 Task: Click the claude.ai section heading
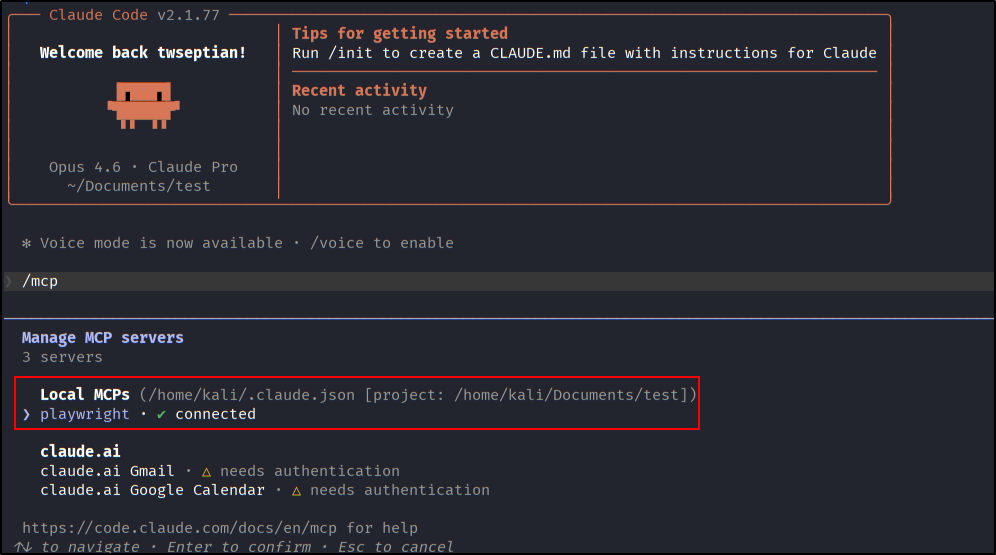pos(80,452)
